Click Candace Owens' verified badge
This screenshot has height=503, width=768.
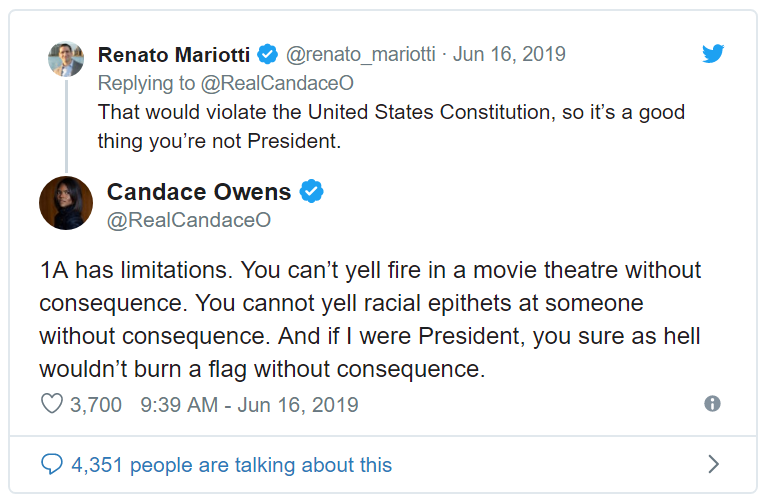[x=312, y=191]
